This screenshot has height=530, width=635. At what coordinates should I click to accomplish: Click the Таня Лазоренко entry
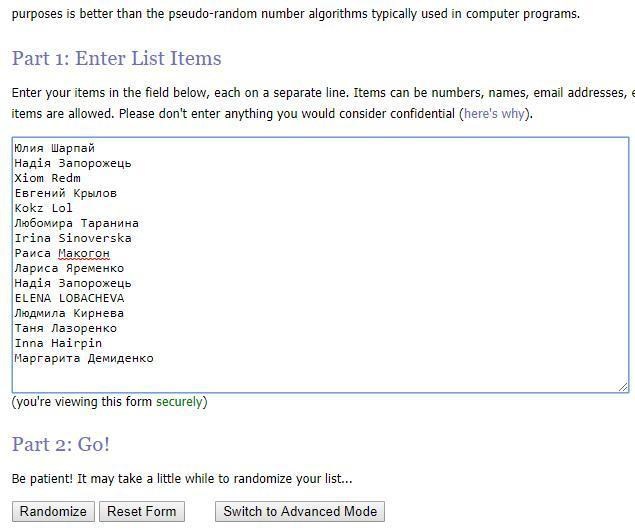click(x=66, y=328)
